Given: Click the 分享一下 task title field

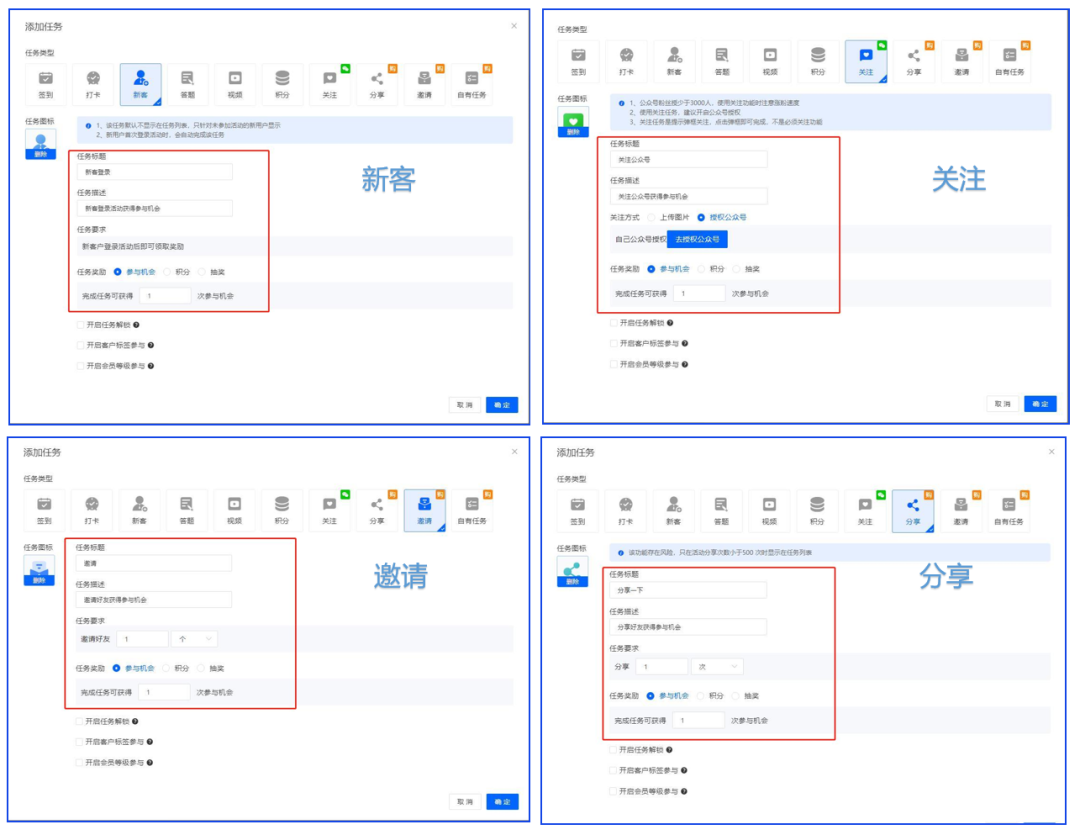Looking at the screenshot, I should pyautogui.click(x=688, y=590).
